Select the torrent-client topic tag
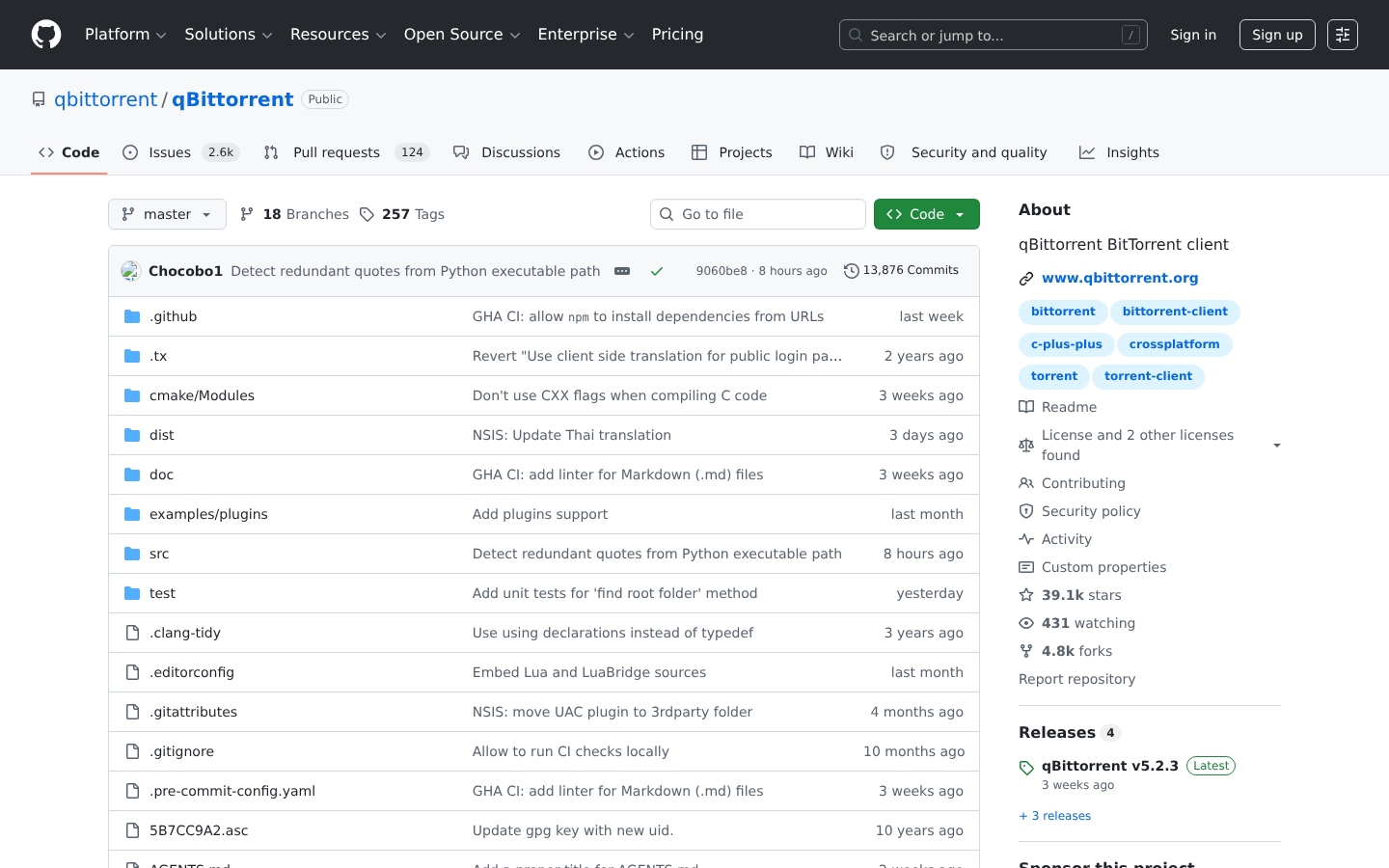 (1148, 376)
